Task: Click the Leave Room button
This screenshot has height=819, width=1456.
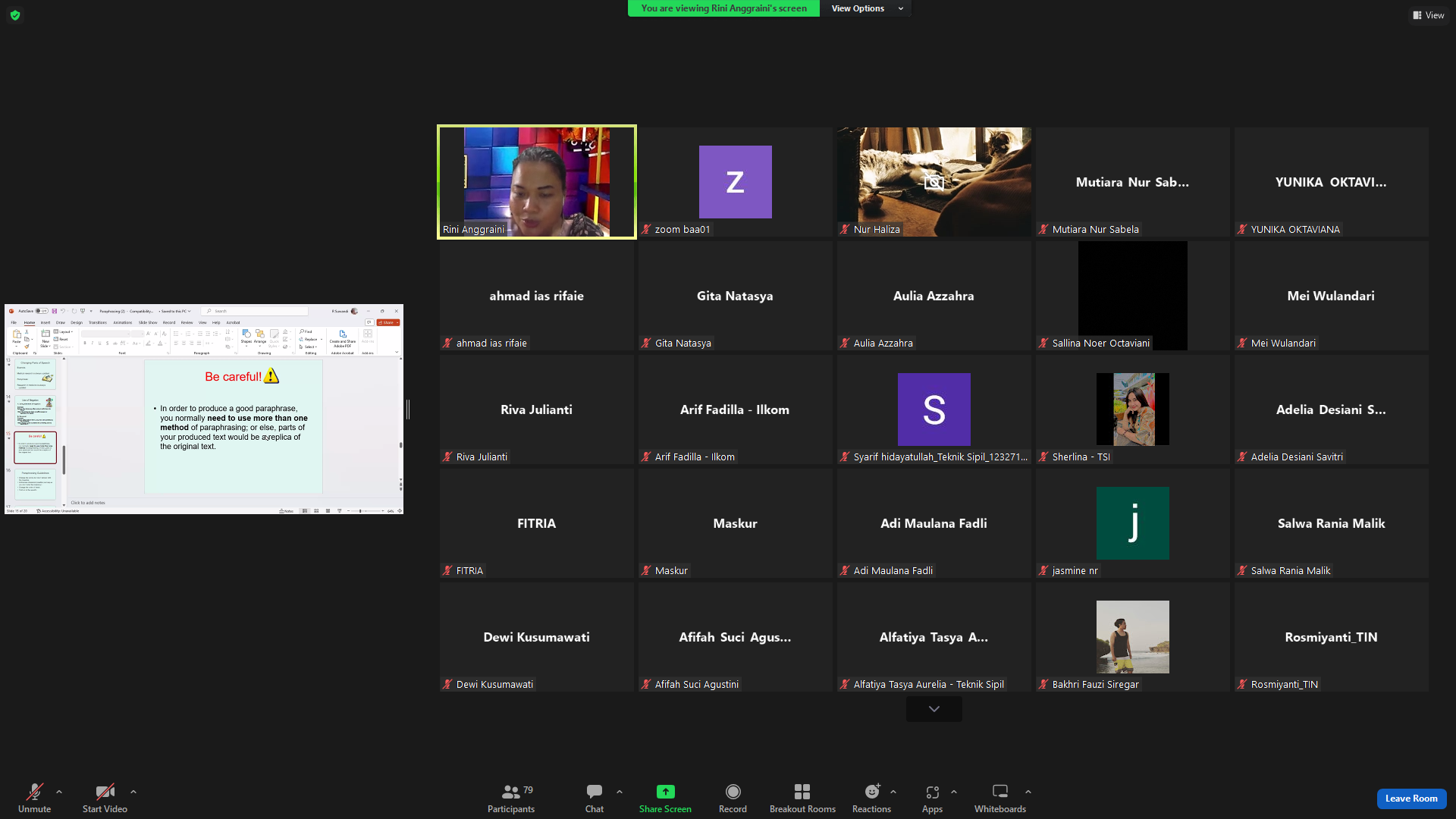Action: [x=1411, y=799]
